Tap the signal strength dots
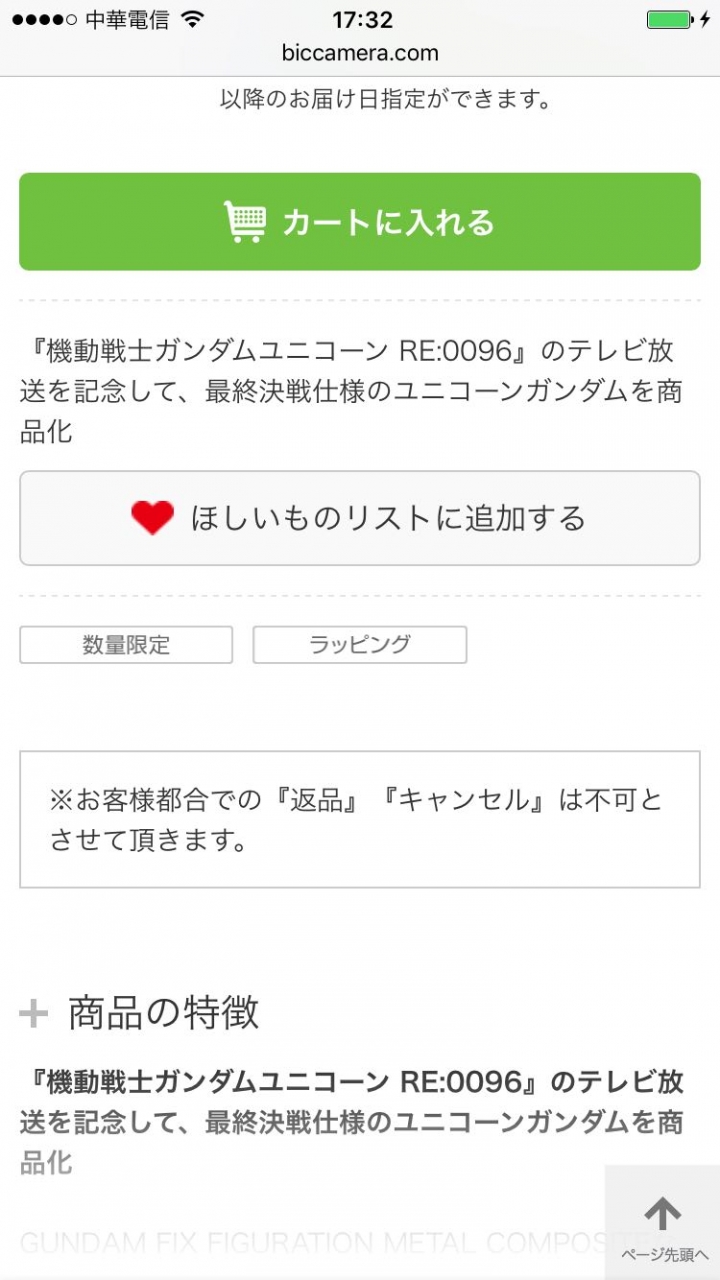Screen dimensions: 720x1280 (x=44, y=20)
